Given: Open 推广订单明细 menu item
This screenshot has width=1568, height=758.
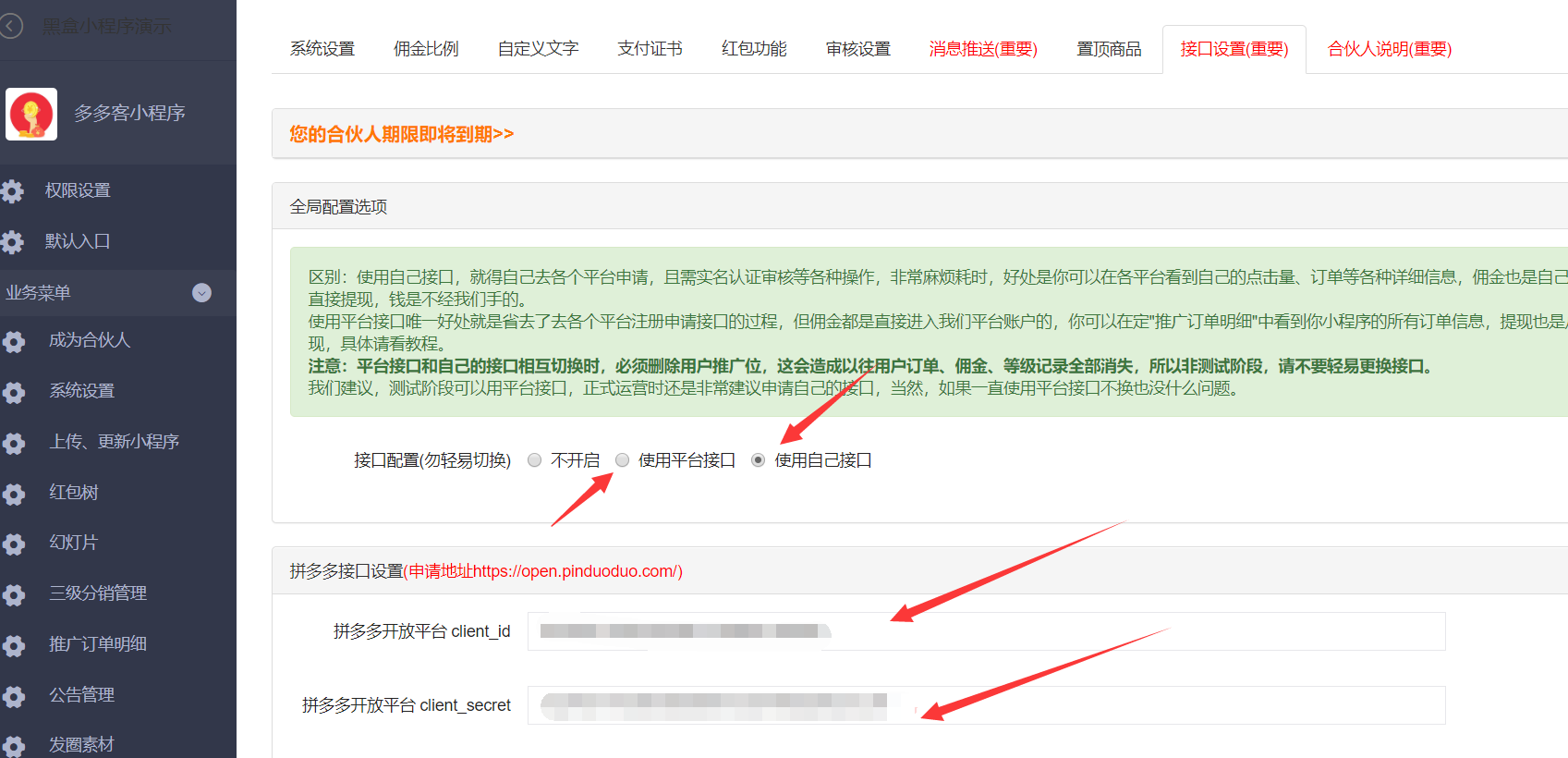Looking at the screenshot, I should (x=98, y=644).
